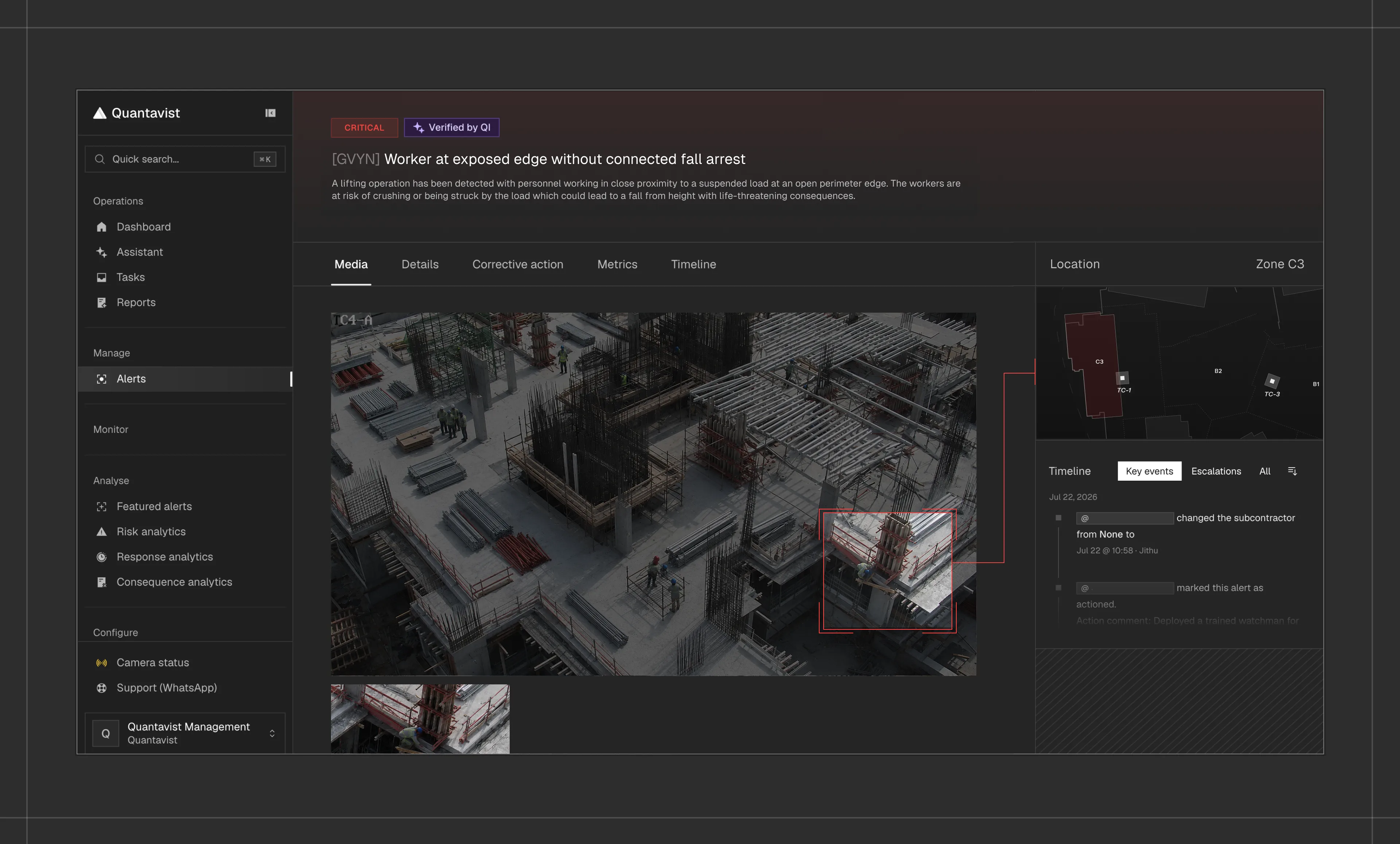1400x844 pixels.
Task: Click the 'Jul 22, 2026' date header
Action: pyautogui.click(x=1073, y=497)
